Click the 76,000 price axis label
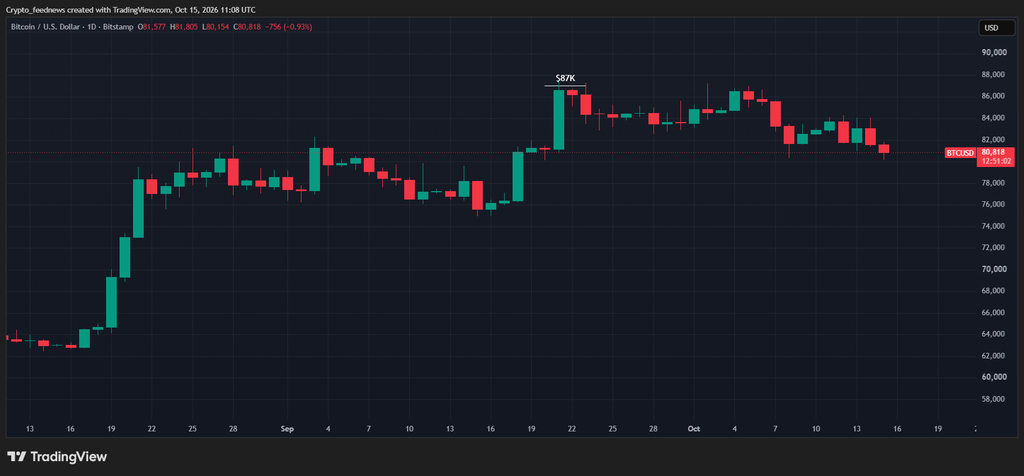The image size is (1024, 476). point(994,204)
